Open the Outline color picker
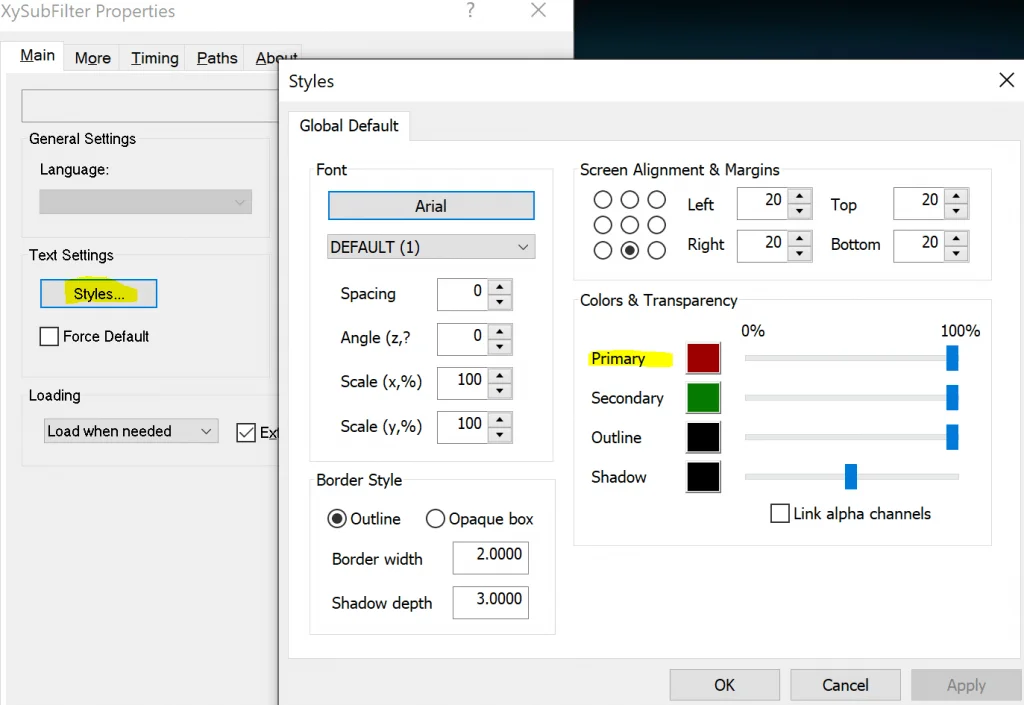The height and width of the screenshot is (705, 1024). [703, 437]
